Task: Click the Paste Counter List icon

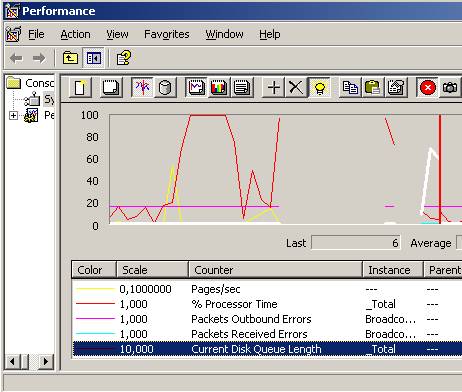Action: tap(373, 88)
